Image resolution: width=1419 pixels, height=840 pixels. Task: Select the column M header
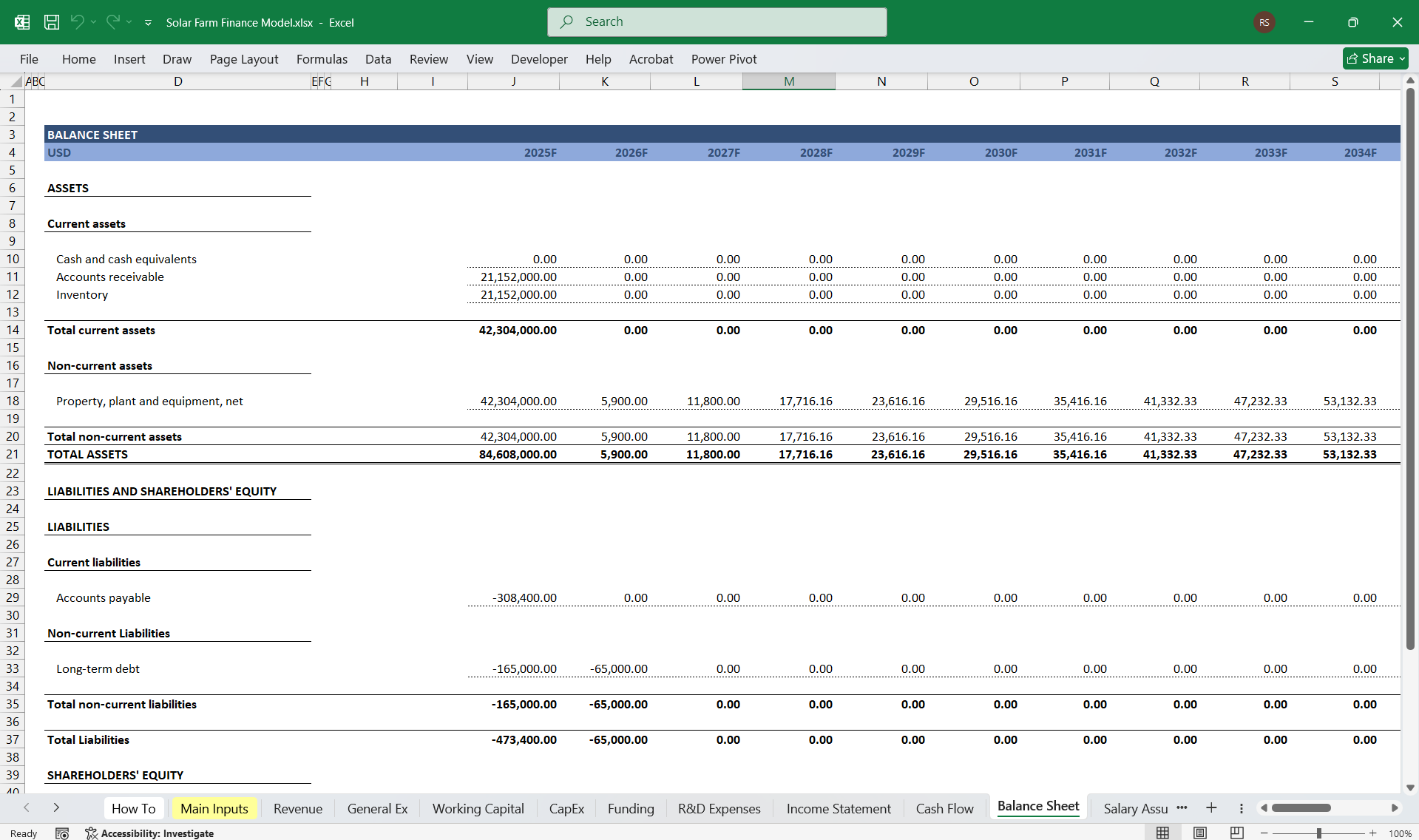(788, 81)
